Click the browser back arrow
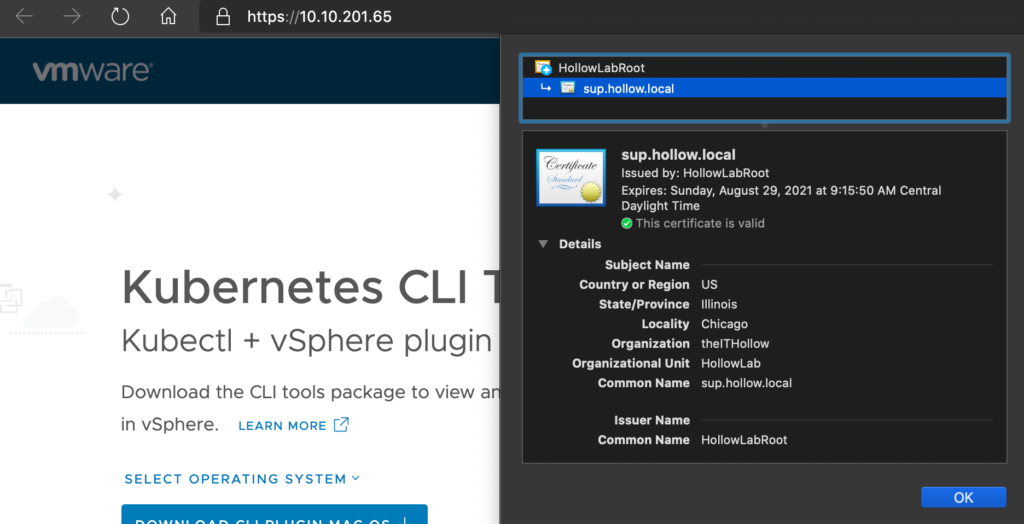Image resolution: width=1024 pixels, height=524 pixels. tap(24, 17)
